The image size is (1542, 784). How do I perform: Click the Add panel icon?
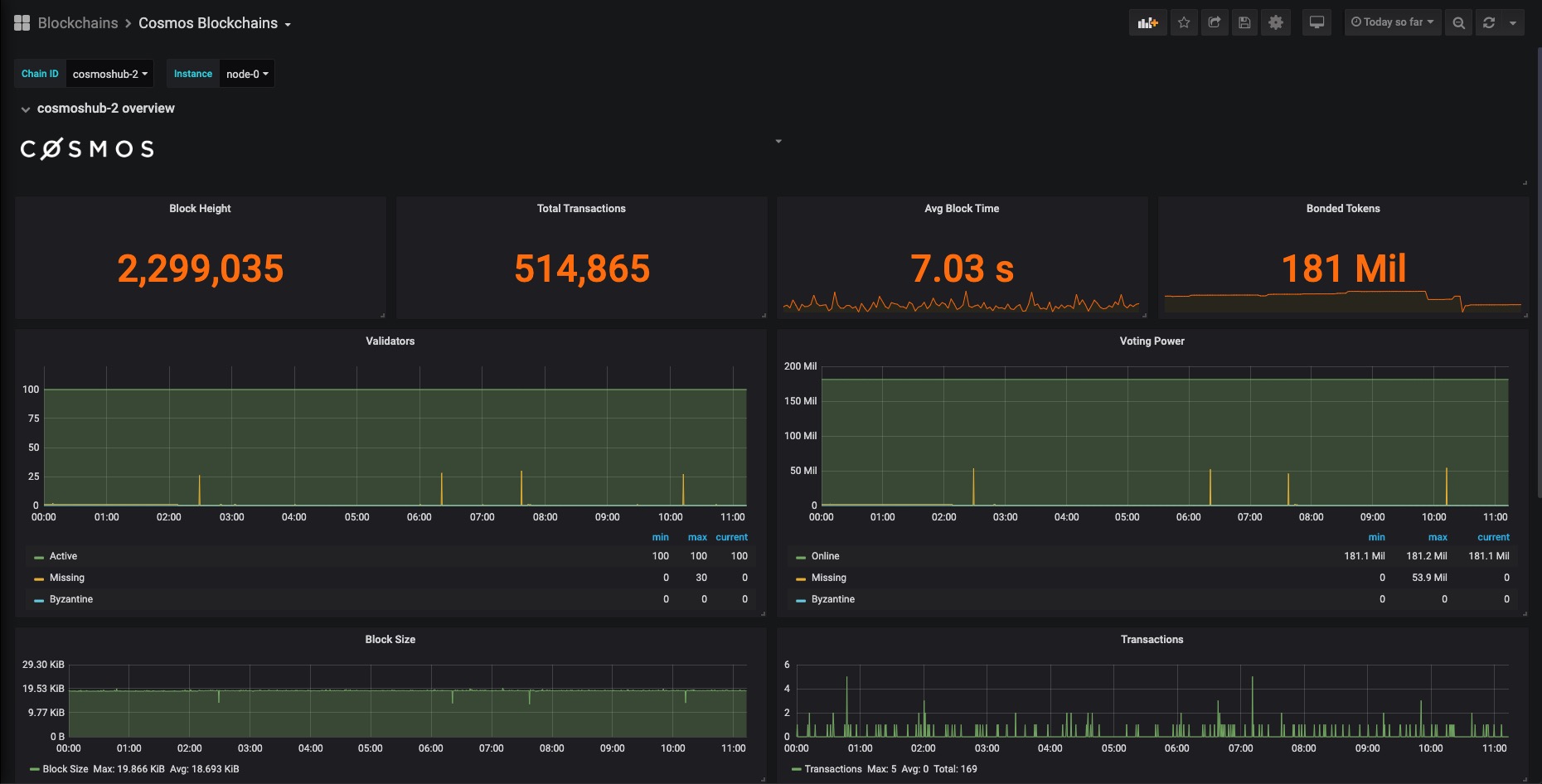(1148, 22)
